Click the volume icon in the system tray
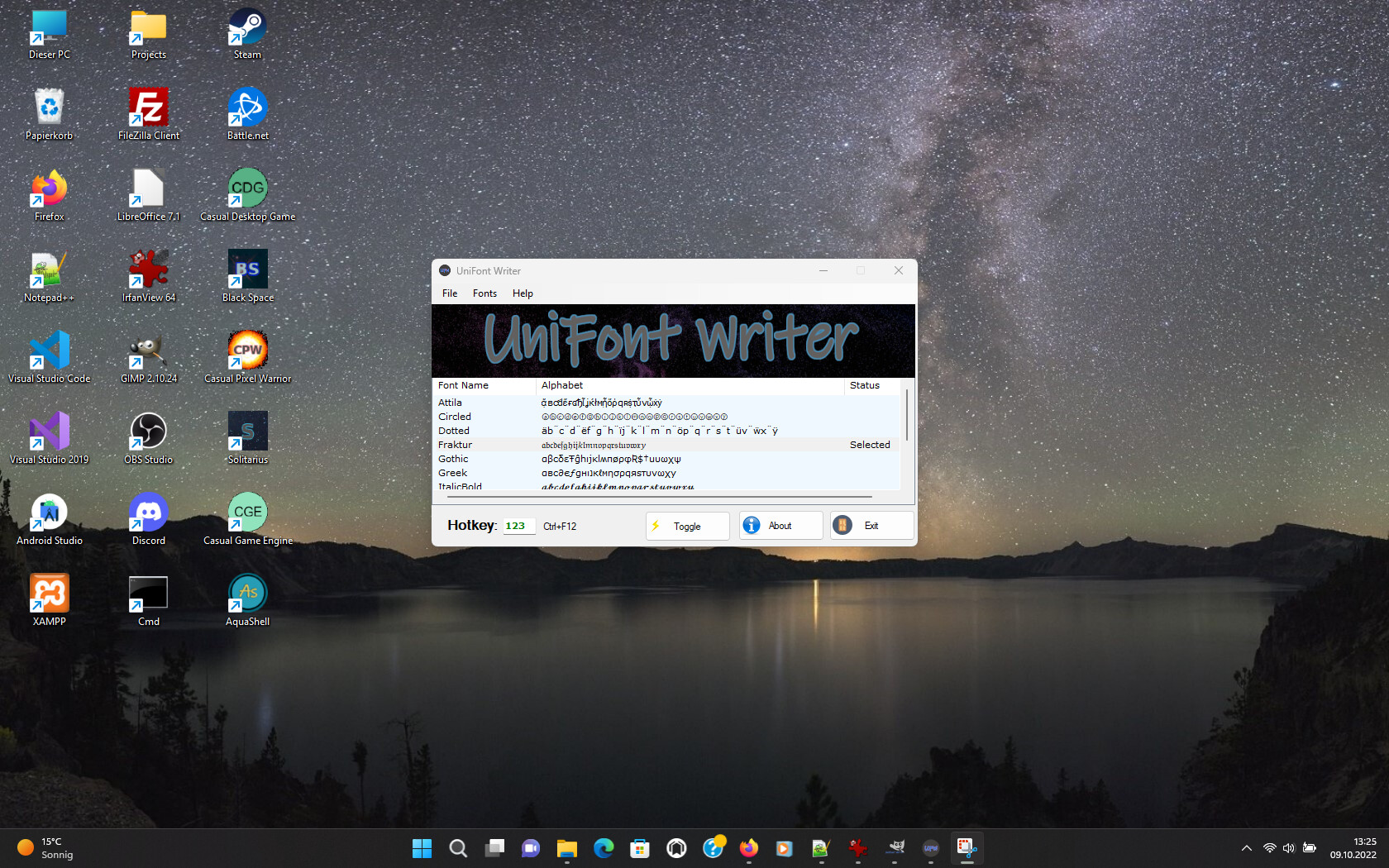1389x868 pixels. click(1289, 847)
